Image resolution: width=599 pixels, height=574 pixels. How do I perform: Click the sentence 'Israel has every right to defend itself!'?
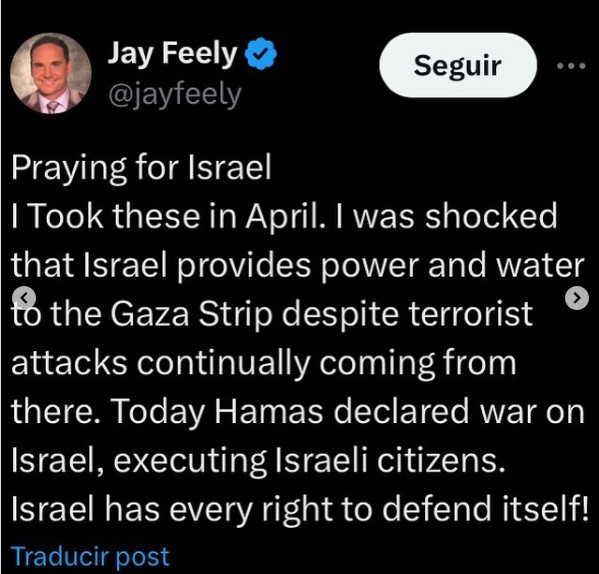click(x=300, y=509)
